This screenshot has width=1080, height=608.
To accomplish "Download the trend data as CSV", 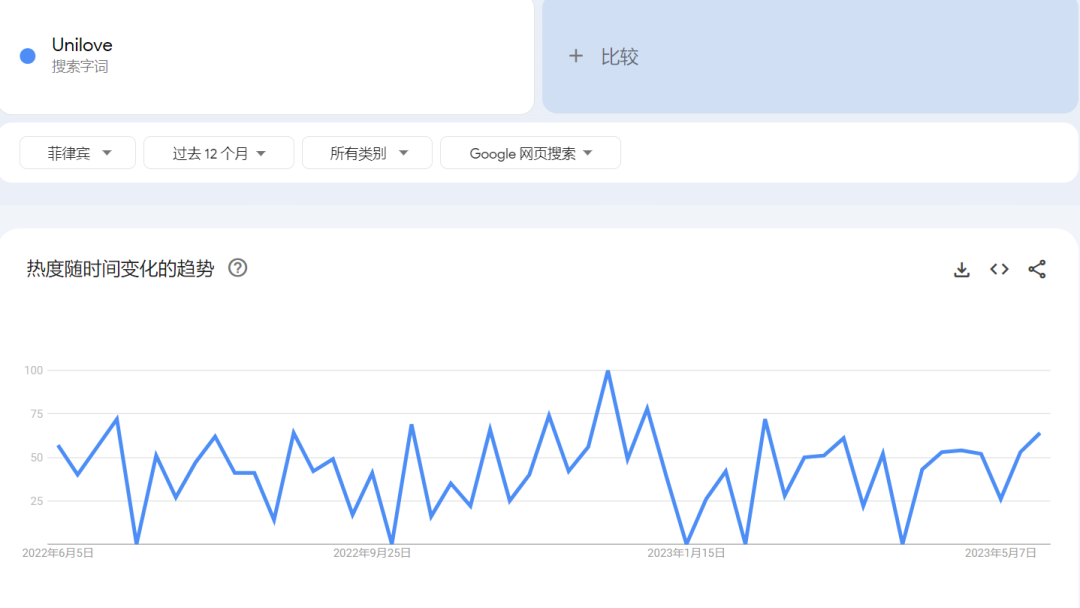I will [961, 269].
